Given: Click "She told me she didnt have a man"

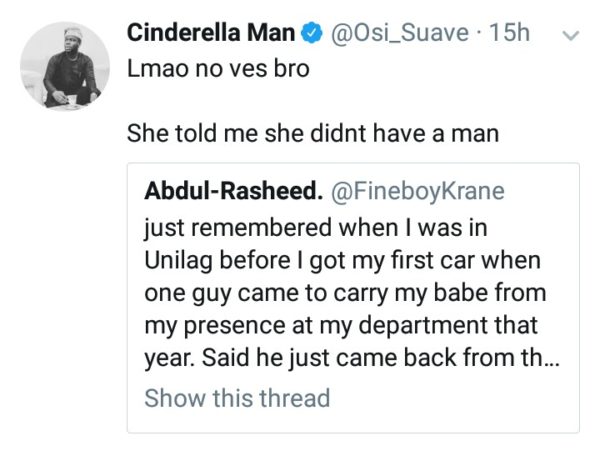Looking at the screenshot, I should [312, 132].
